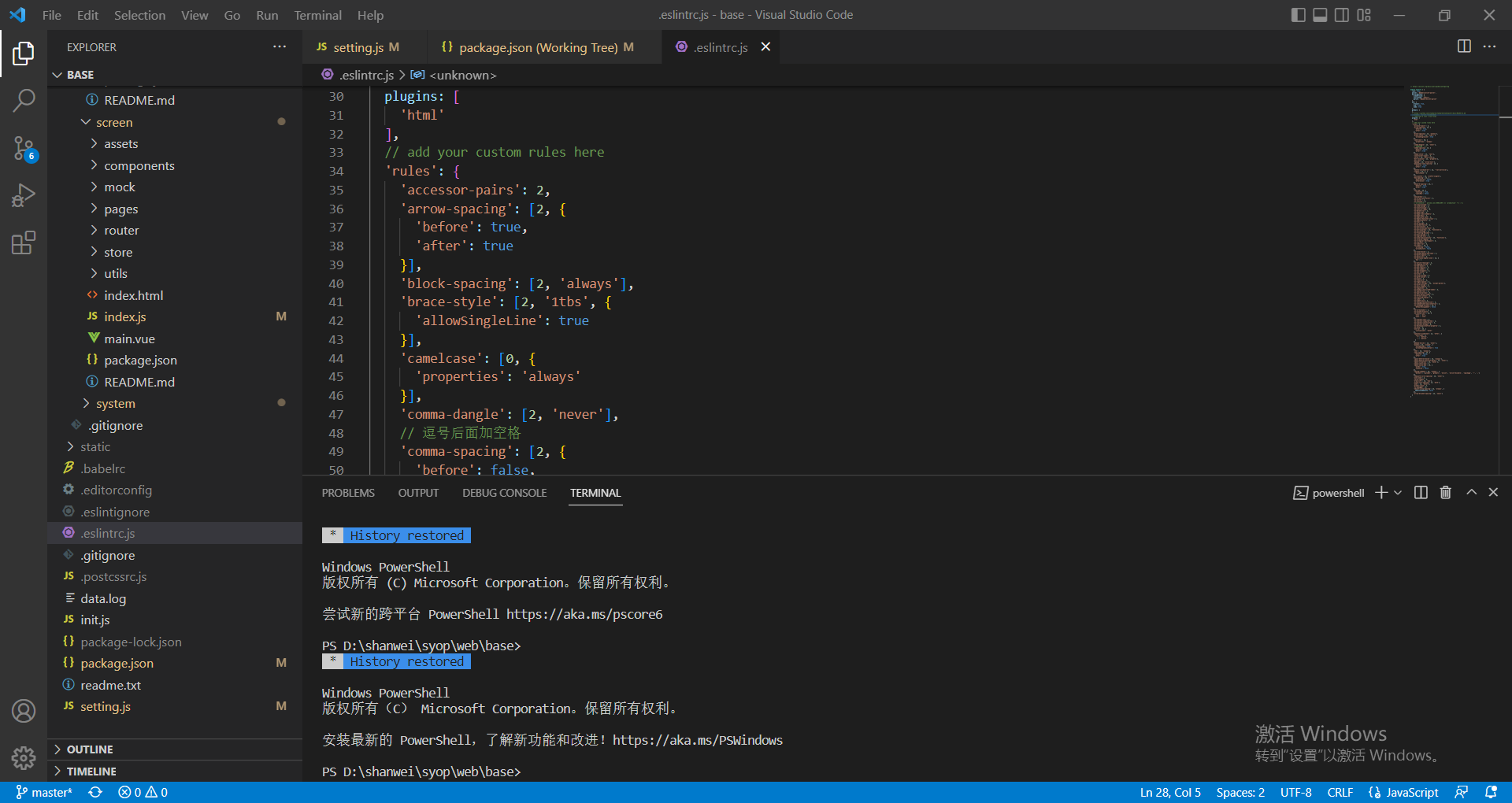Viewport: 1512px width, 803px height.
Task: Toggle Panel visibility layout button
Action: [1320, 15]
